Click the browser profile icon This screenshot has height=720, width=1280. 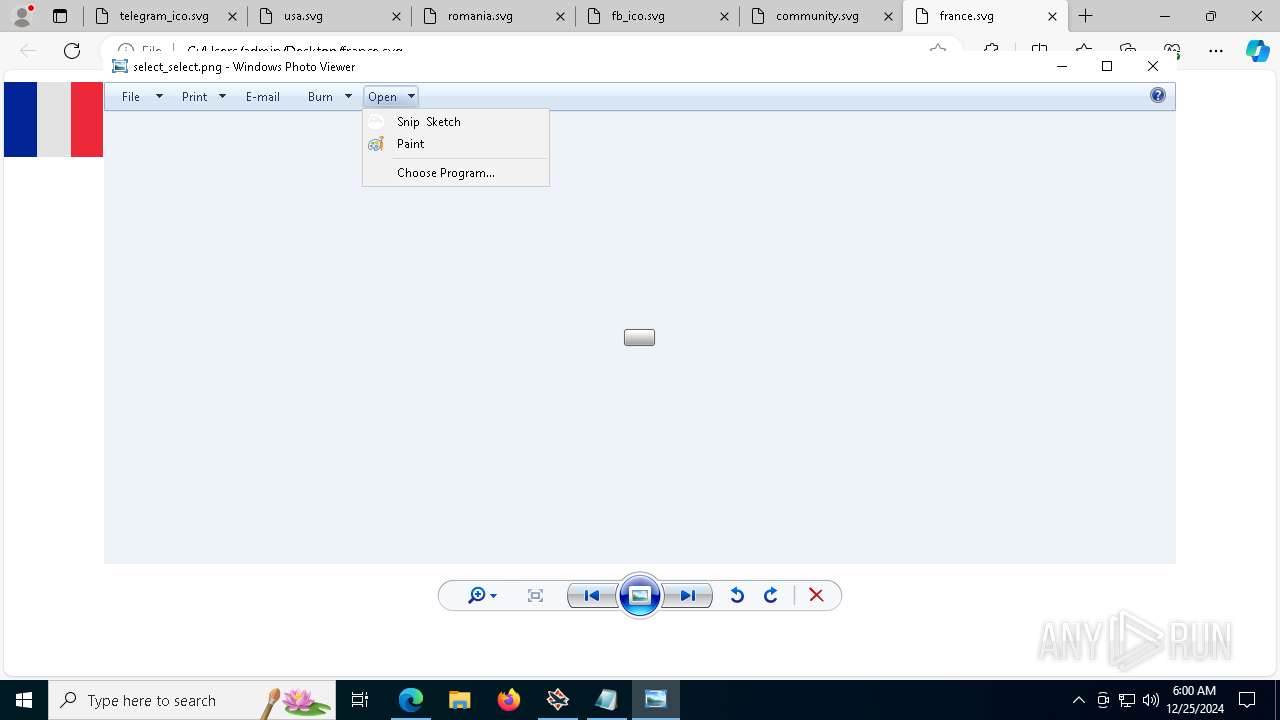click(22, 16)
